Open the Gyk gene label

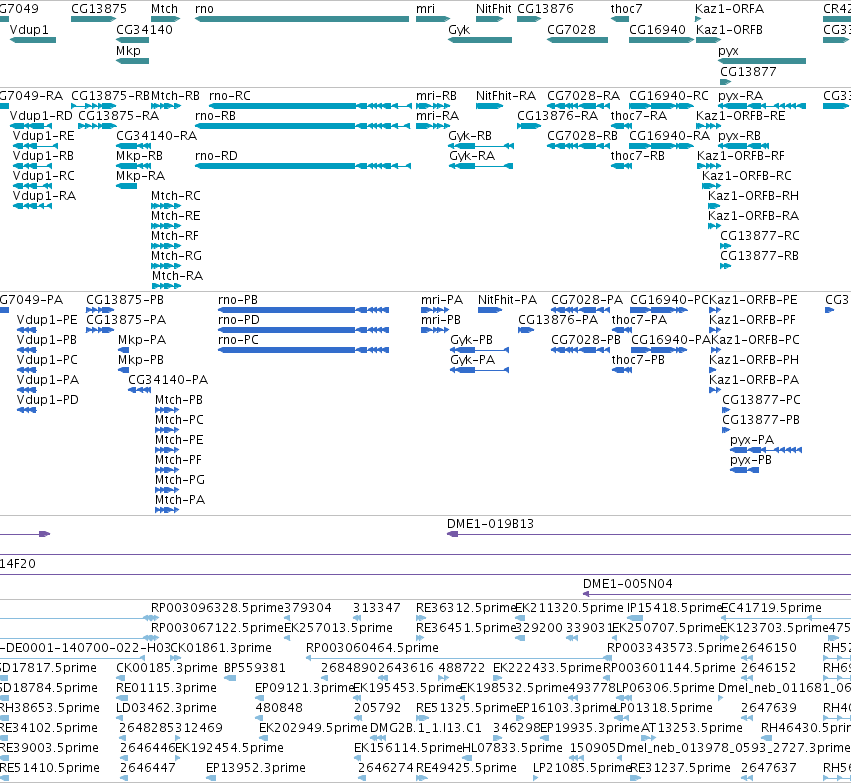(459, 30)
